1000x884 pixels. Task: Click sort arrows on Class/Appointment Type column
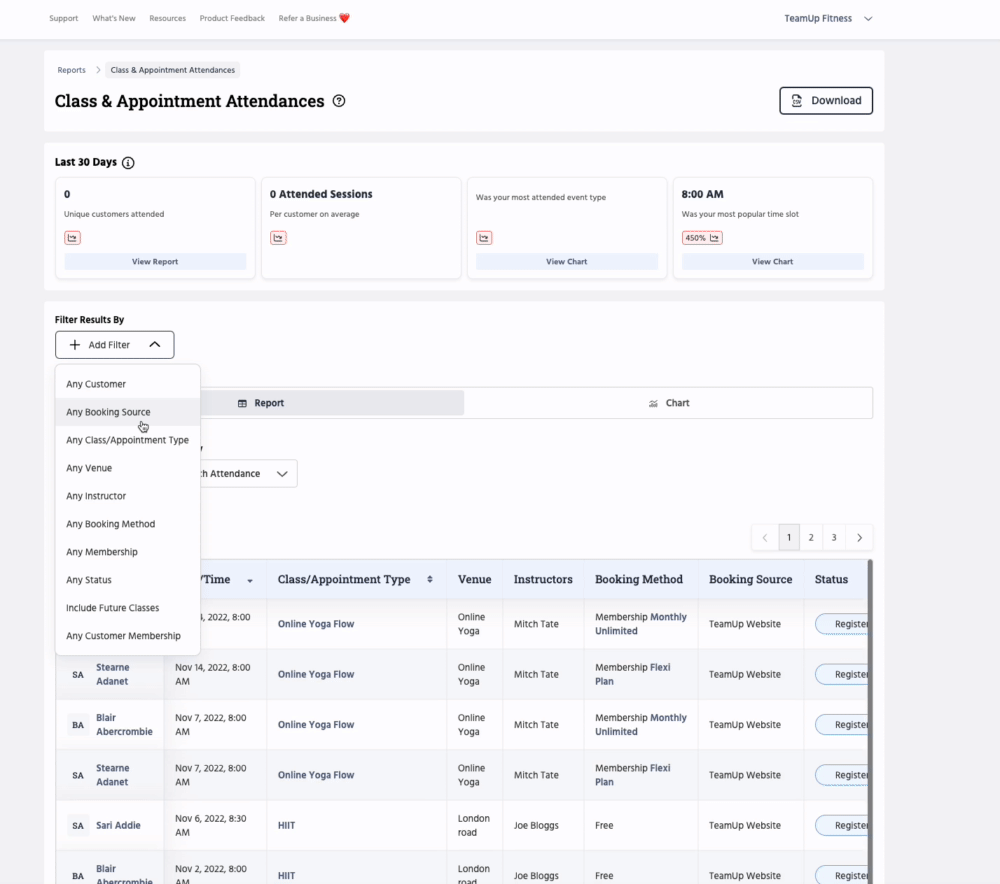pos(430,580)
